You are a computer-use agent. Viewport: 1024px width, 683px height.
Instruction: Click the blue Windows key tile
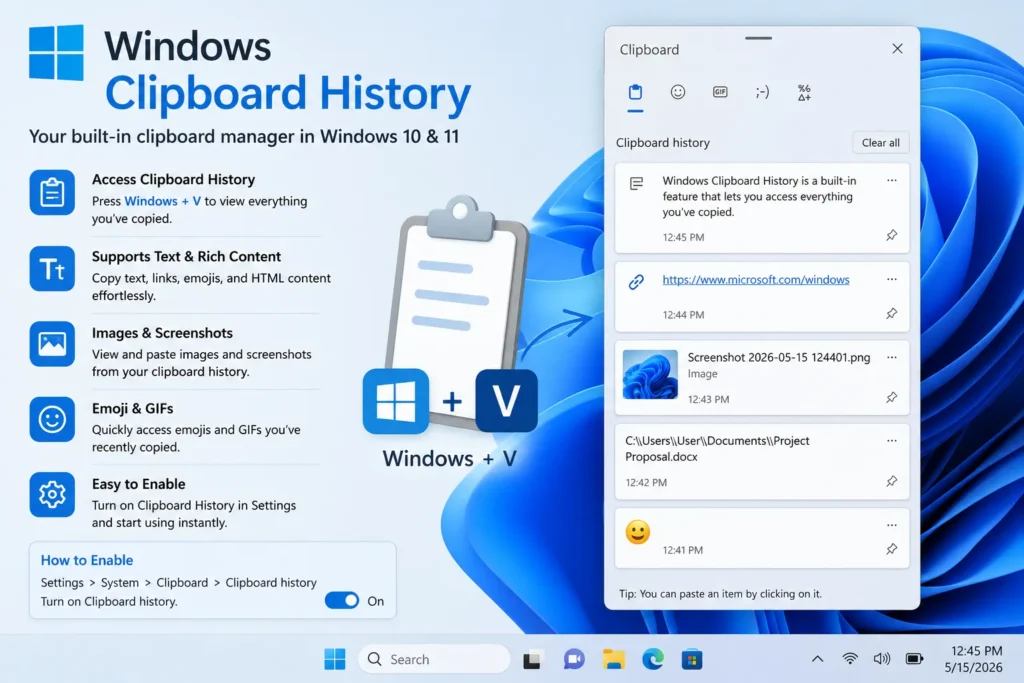coord(396,401)
